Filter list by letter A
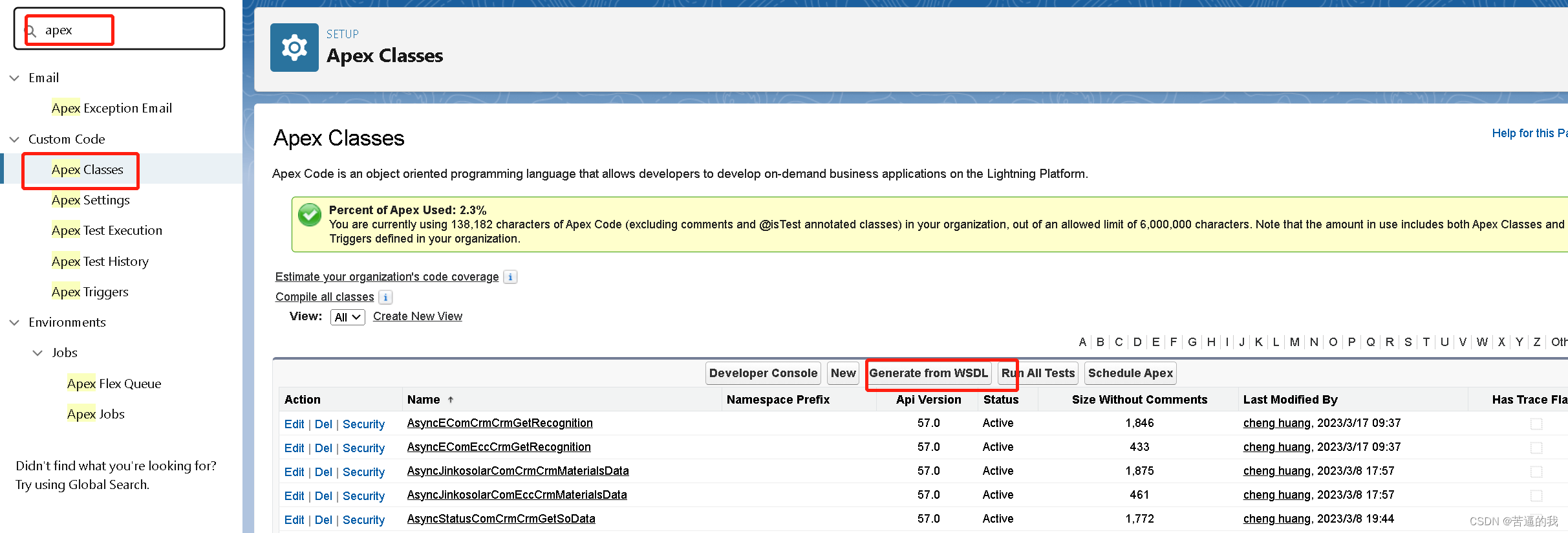 (1082, 342)
